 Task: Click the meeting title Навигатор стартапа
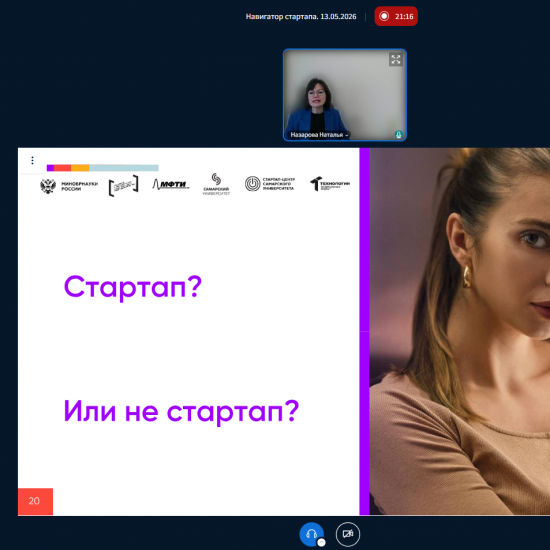pos(301,16)
